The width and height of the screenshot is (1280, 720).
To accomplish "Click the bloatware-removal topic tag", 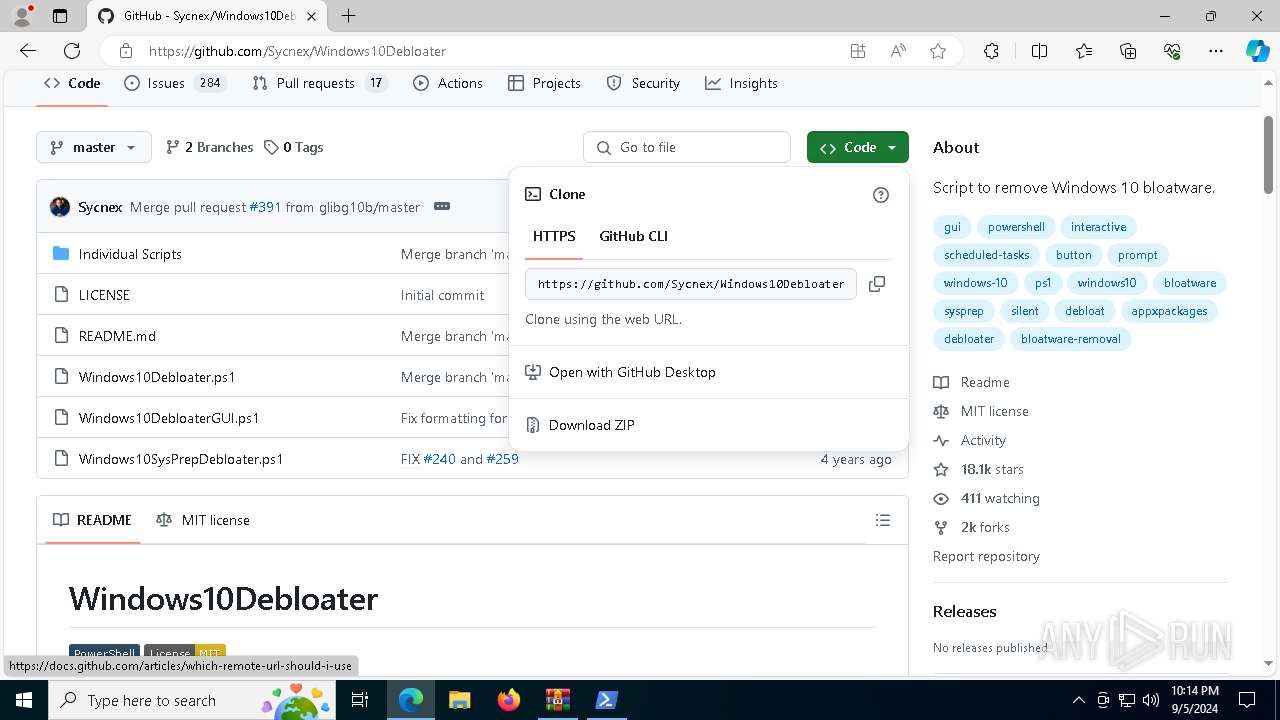I will pyautogui.click(x=1071, y=339).
